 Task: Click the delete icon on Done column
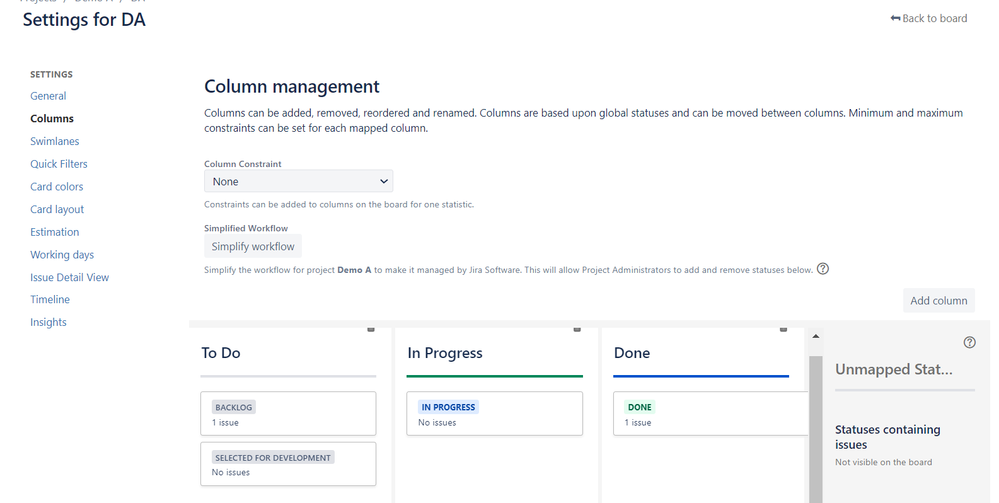pyautogui.click(x=784, y=329)
